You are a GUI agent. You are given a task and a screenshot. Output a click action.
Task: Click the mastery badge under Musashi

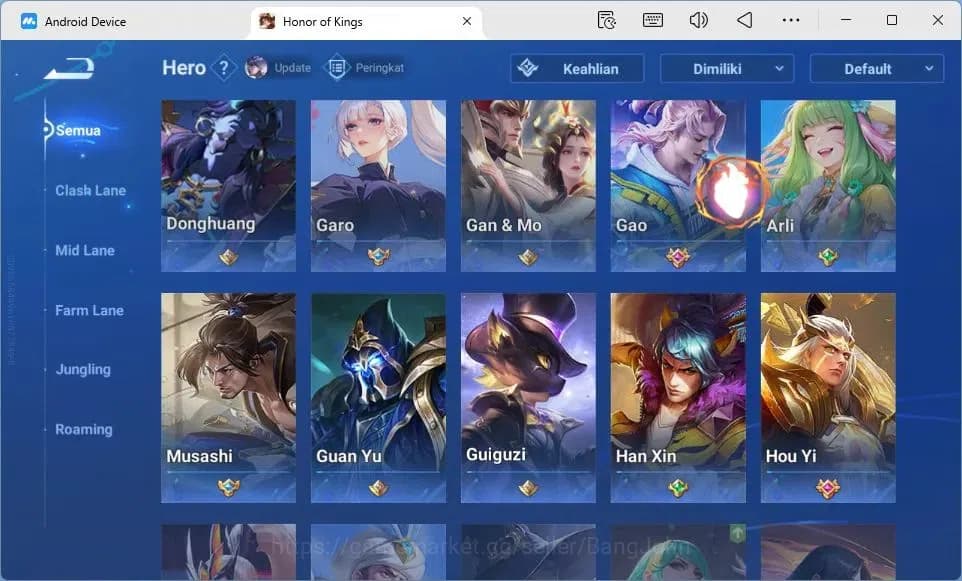point(228,488)
